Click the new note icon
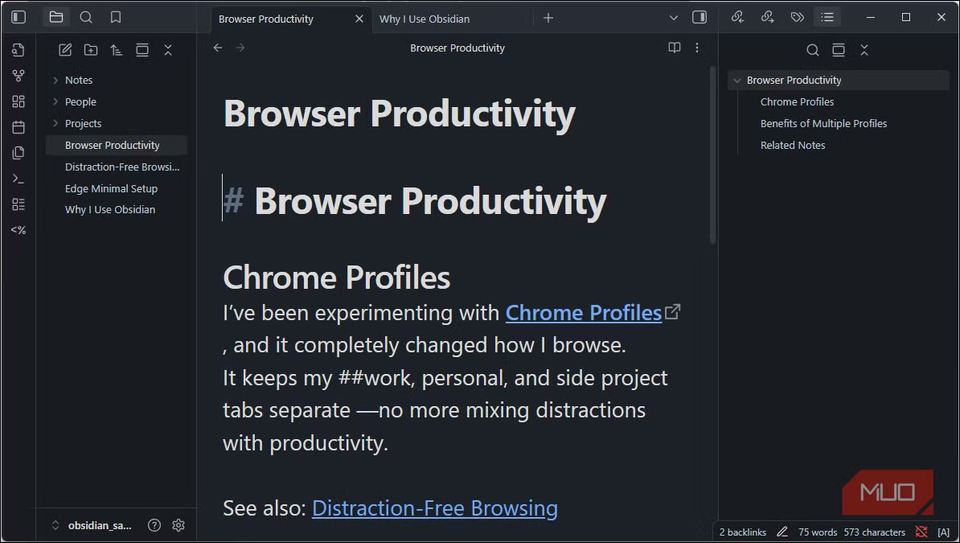This screenshot has width=960, height=543. coord(65,50)
